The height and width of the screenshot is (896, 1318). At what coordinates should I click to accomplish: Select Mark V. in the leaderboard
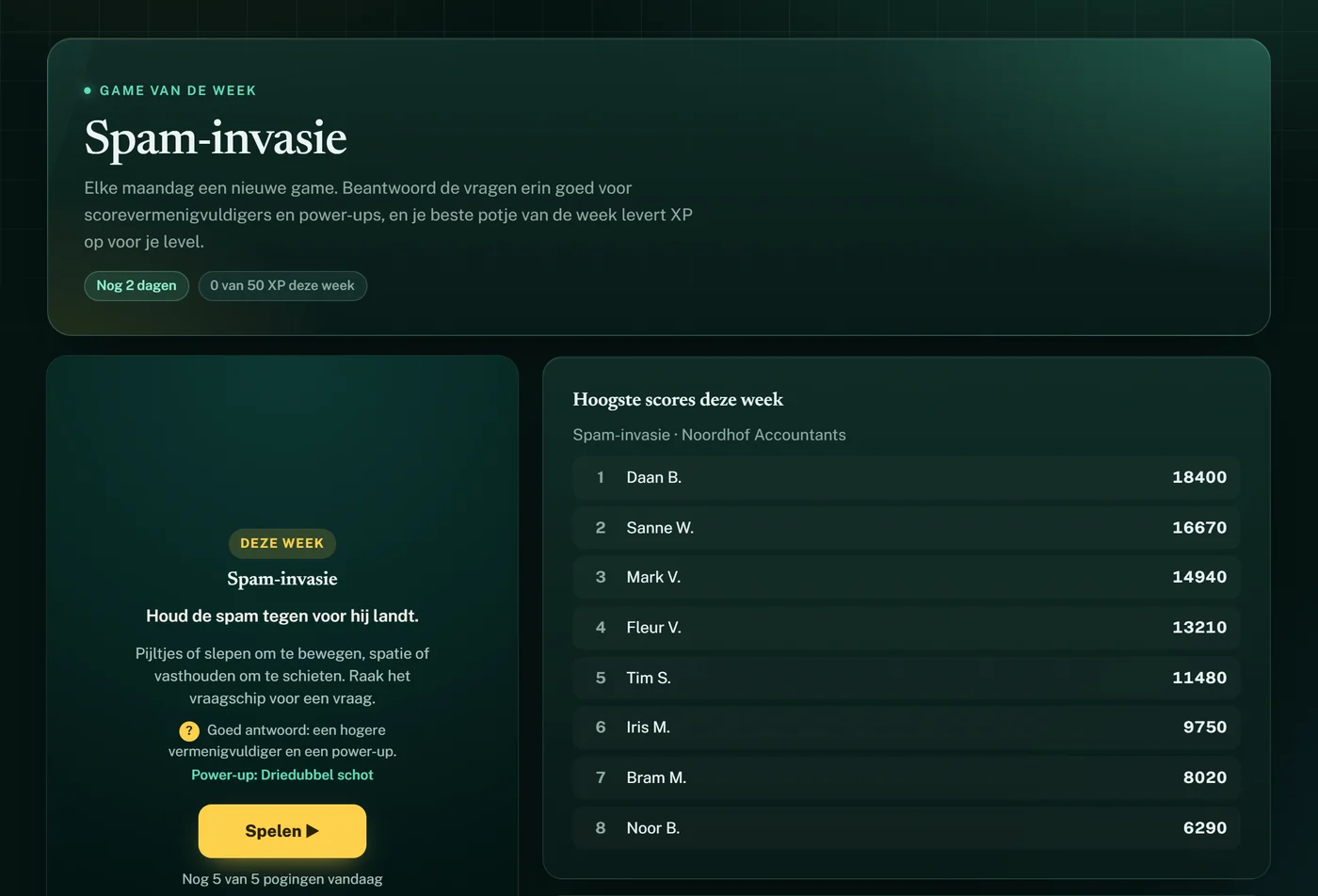click(x=907, y=577)
